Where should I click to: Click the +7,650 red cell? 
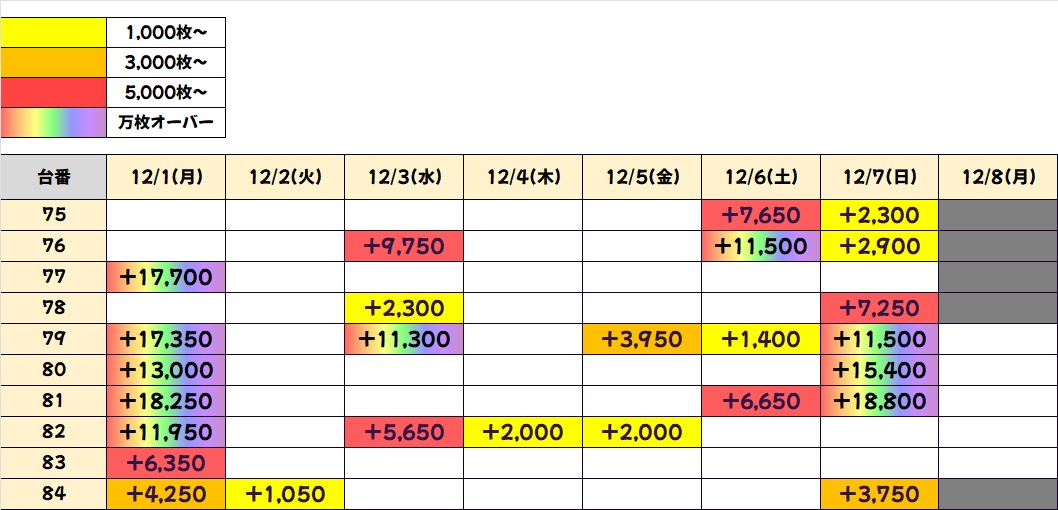pos(761,215)
